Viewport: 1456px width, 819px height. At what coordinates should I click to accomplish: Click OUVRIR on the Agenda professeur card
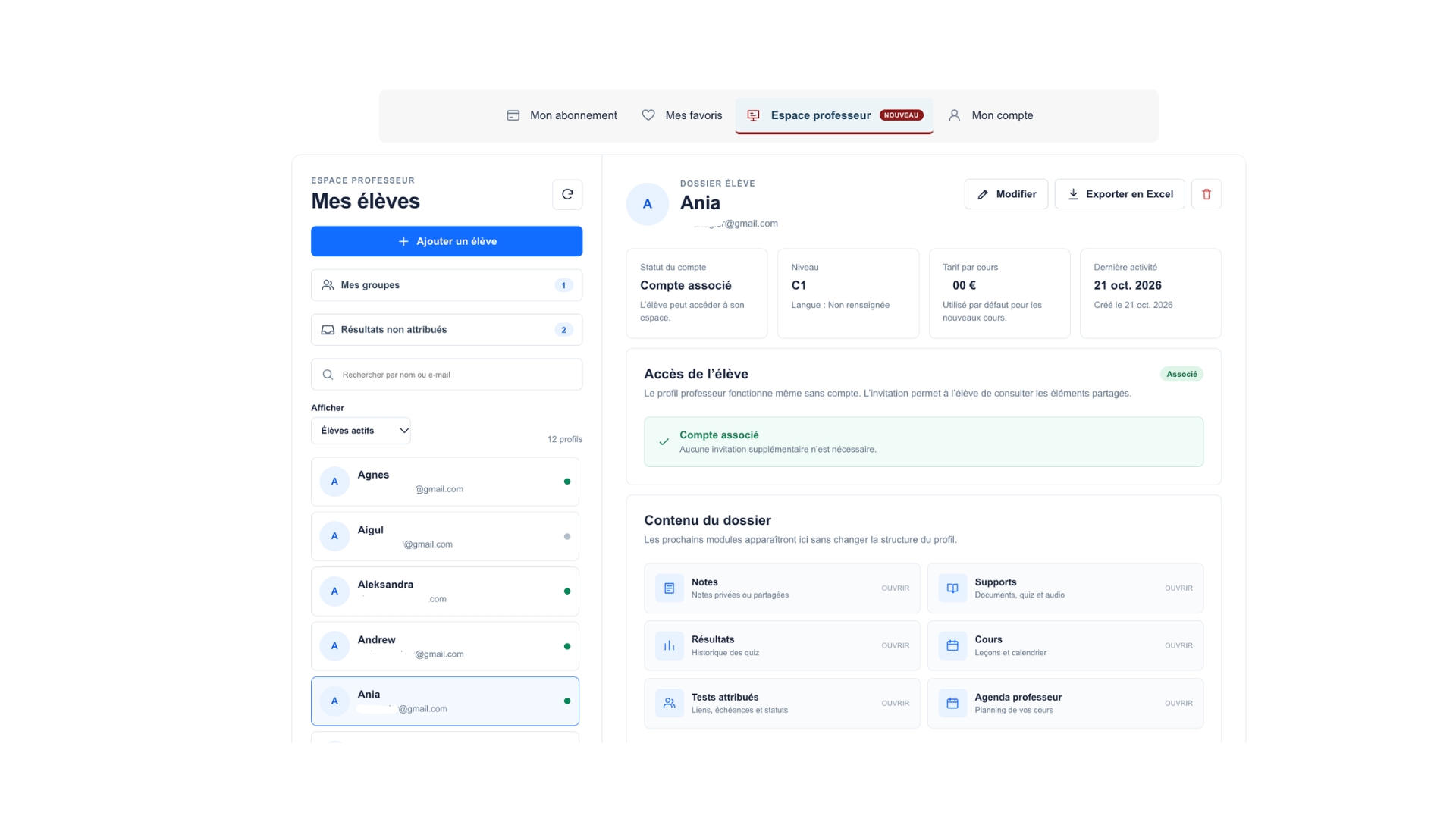(1178, 703)
